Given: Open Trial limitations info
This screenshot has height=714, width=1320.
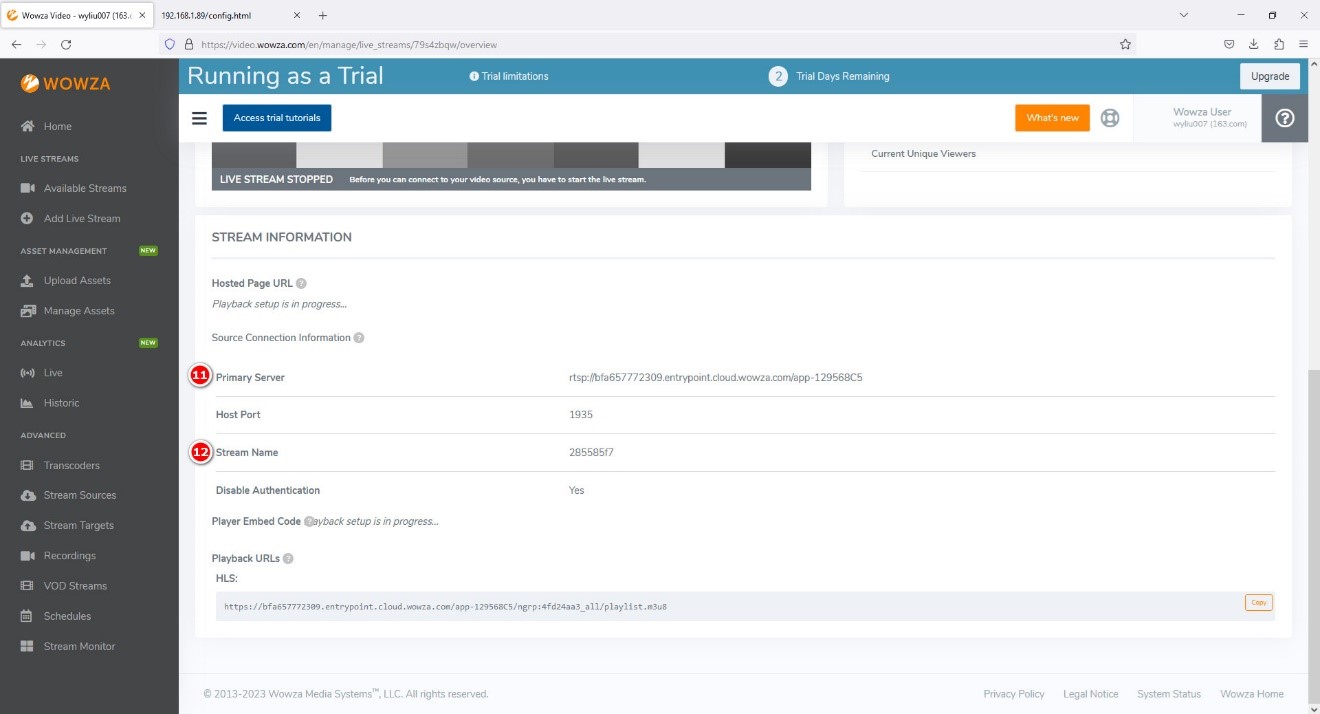Looking at the screenshot, I should coord(509,76).
